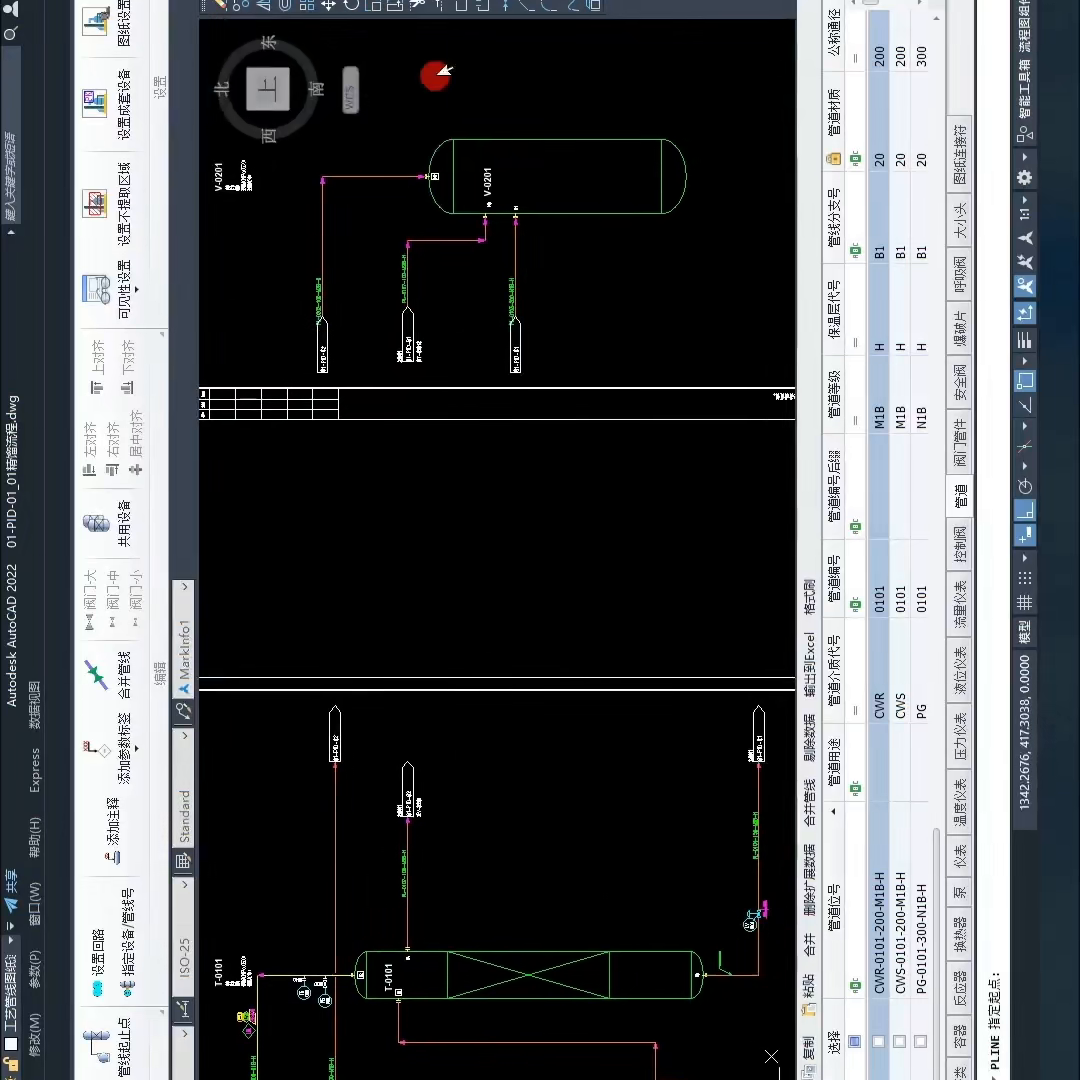Tick the checkbox for row PG-0101-300-N1B-H
This screenshot has width=1080, height=1080.
pyautogui.click(x=920, y=1041)
